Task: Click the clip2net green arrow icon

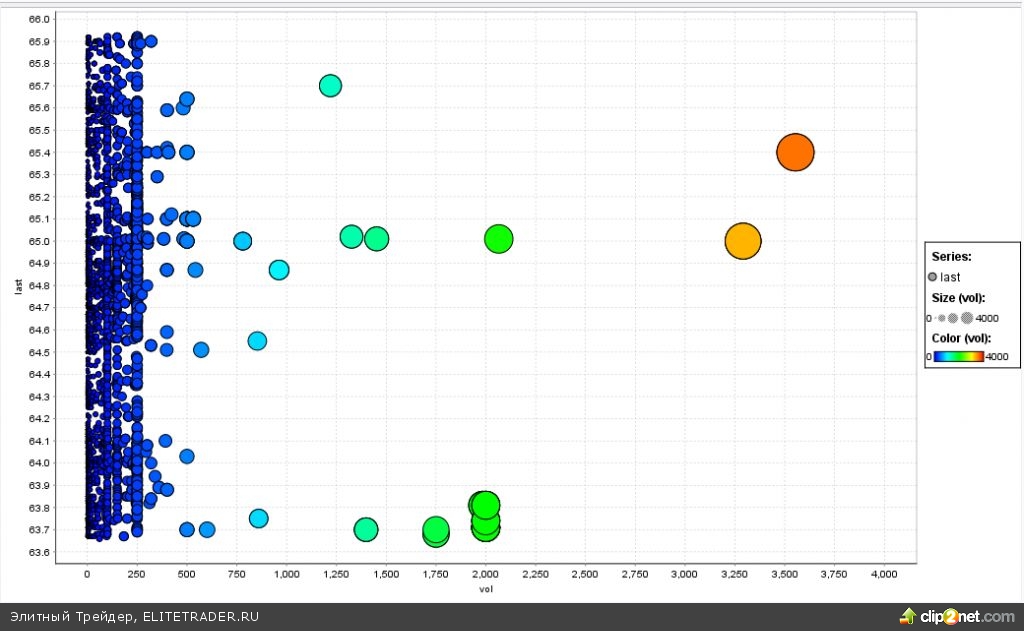Action: (908, 616)
